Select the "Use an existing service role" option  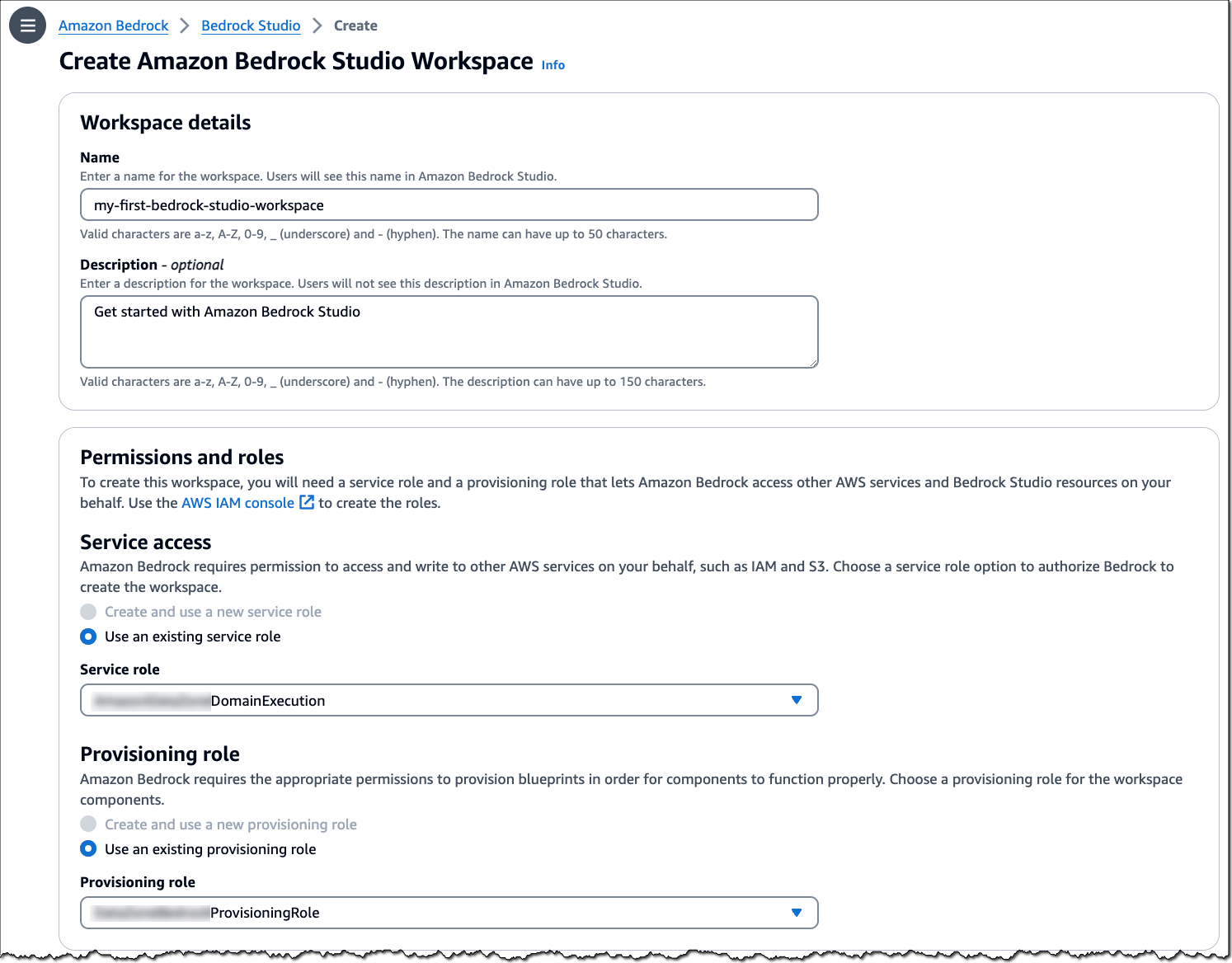click(x=88, y=636)
